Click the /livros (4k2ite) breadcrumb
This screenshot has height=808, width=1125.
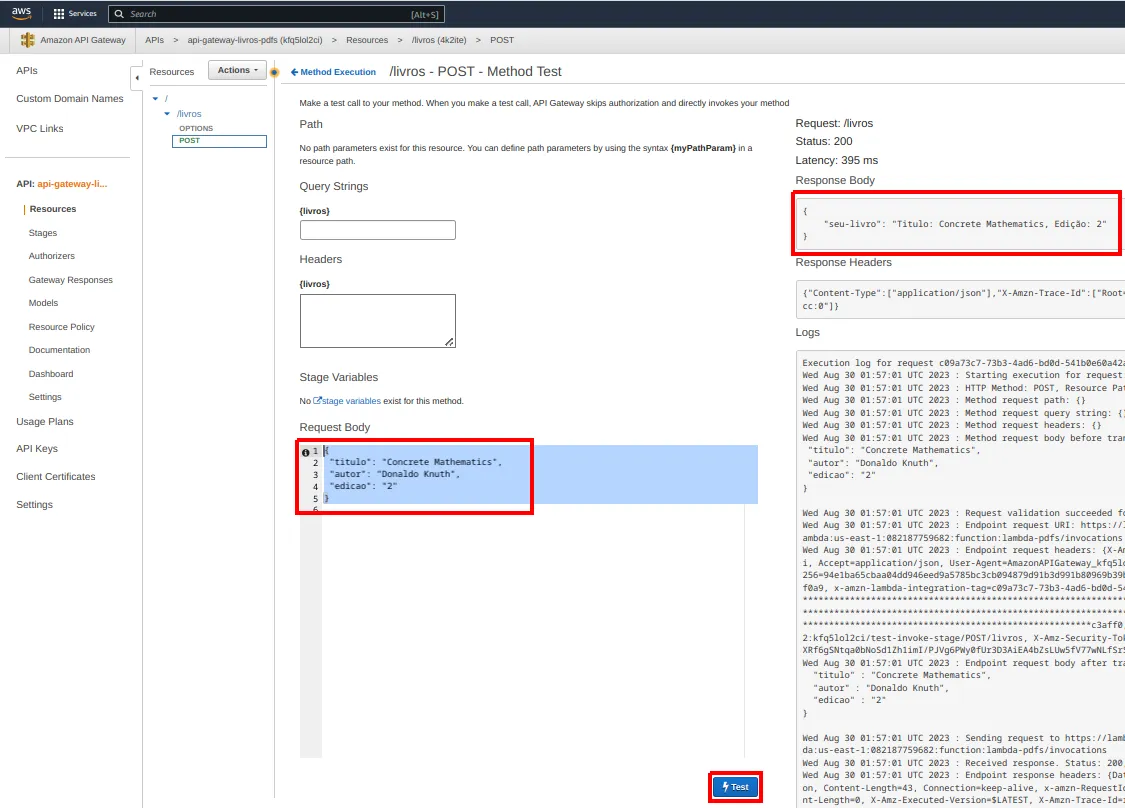(x=439, y=40)
